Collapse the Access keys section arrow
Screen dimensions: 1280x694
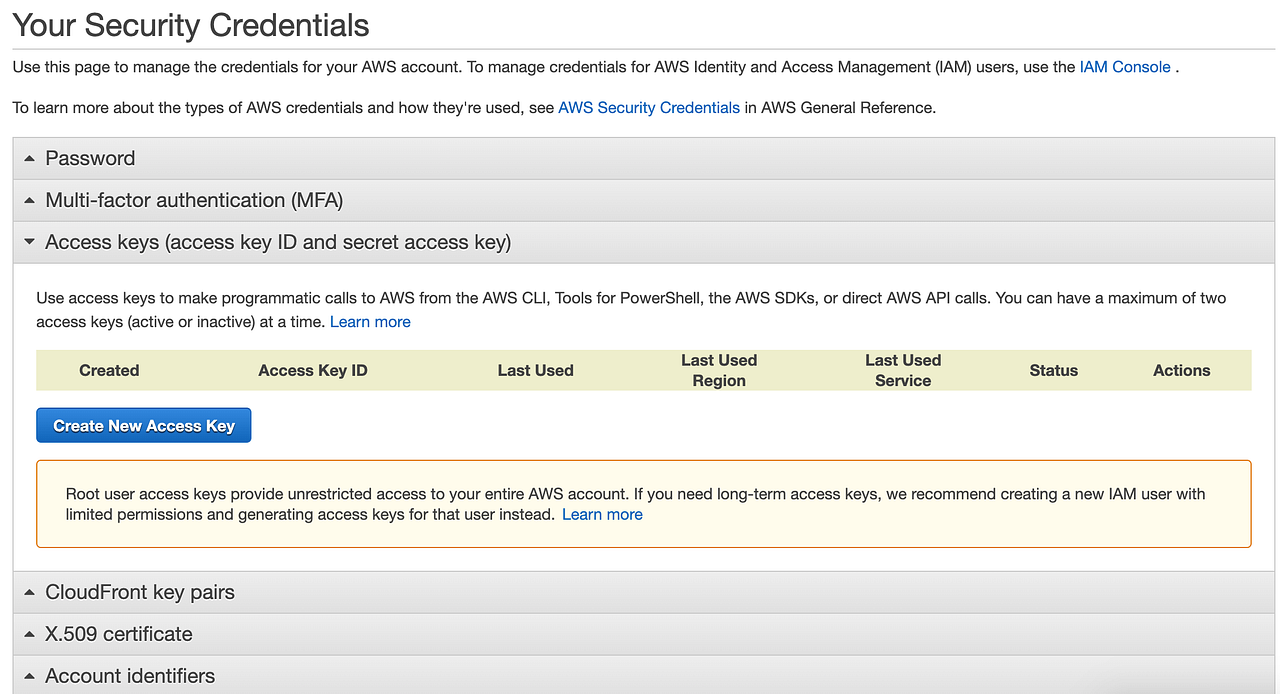click(x=29, y=242)
